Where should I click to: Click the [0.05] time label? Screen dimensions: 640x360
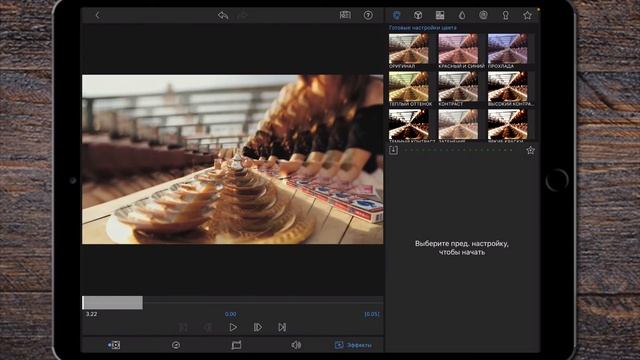click(x=372, y=314)
